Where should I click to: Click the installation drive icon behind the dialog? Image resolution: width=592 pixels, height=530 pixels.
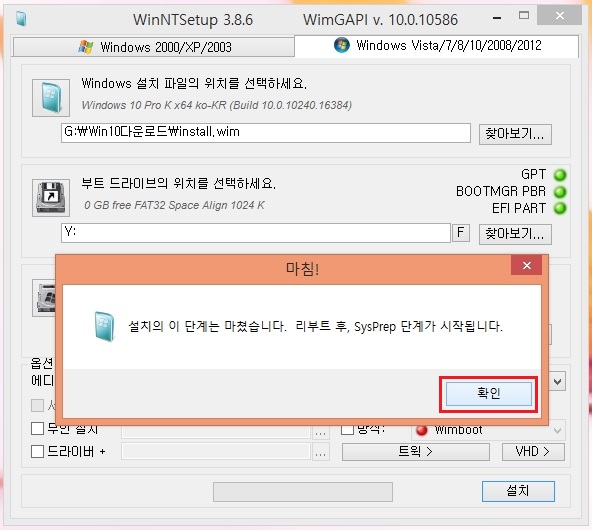click(44, 298)
